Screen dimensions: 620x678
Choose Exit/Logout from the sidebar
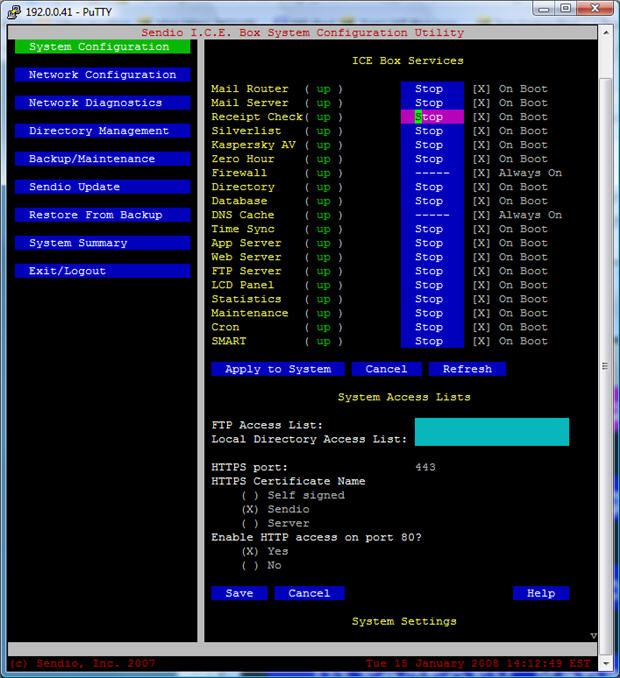[102, 271]
